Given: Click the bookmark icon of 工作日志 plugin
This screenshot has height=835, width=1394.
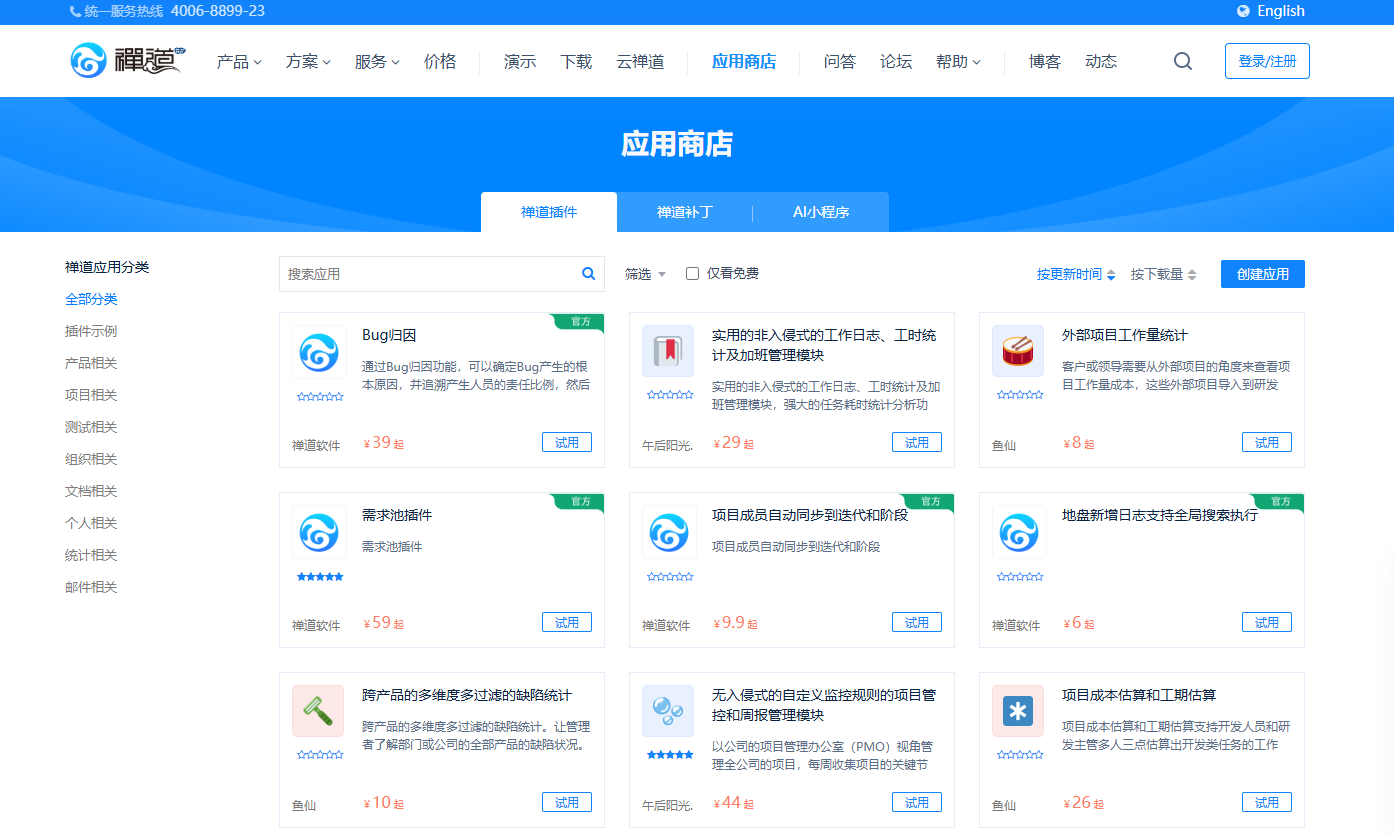Looking at the screenshot, I should tap(668, 351).
